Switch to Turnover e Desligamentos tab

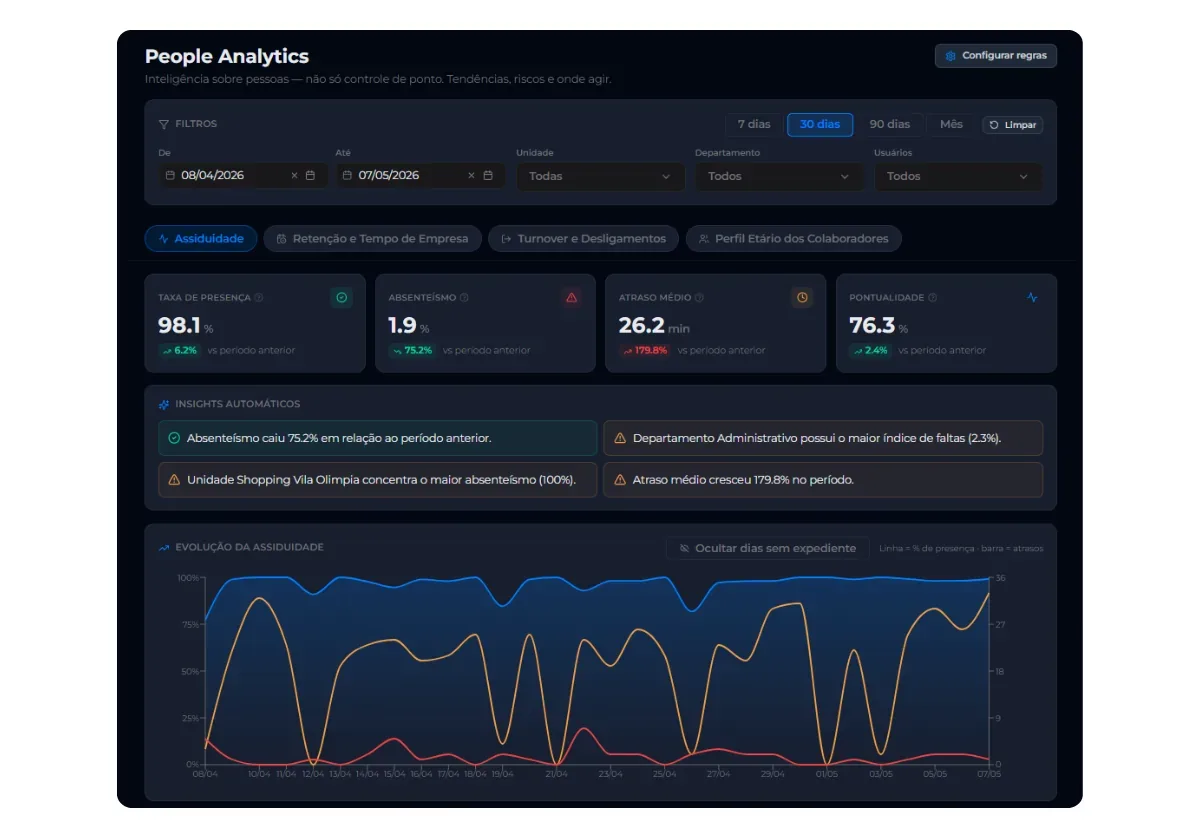pyautogui.click(x=584, y=239)
